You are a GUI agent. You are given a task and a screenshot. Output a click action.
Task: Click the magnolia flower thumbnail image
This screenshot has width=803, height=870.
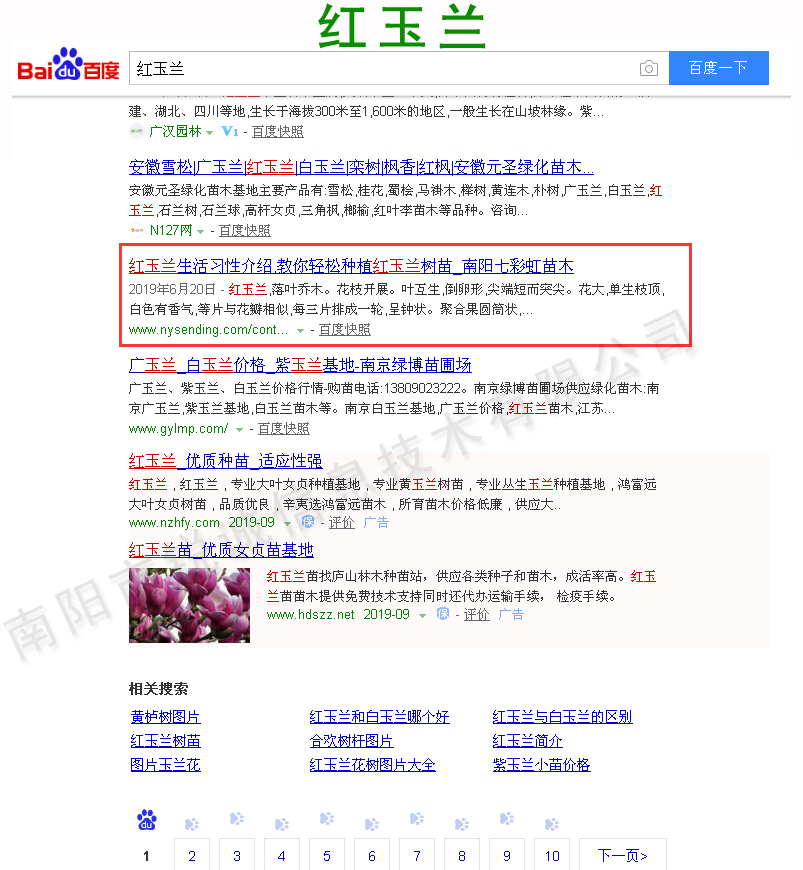(x=189, y=605)
